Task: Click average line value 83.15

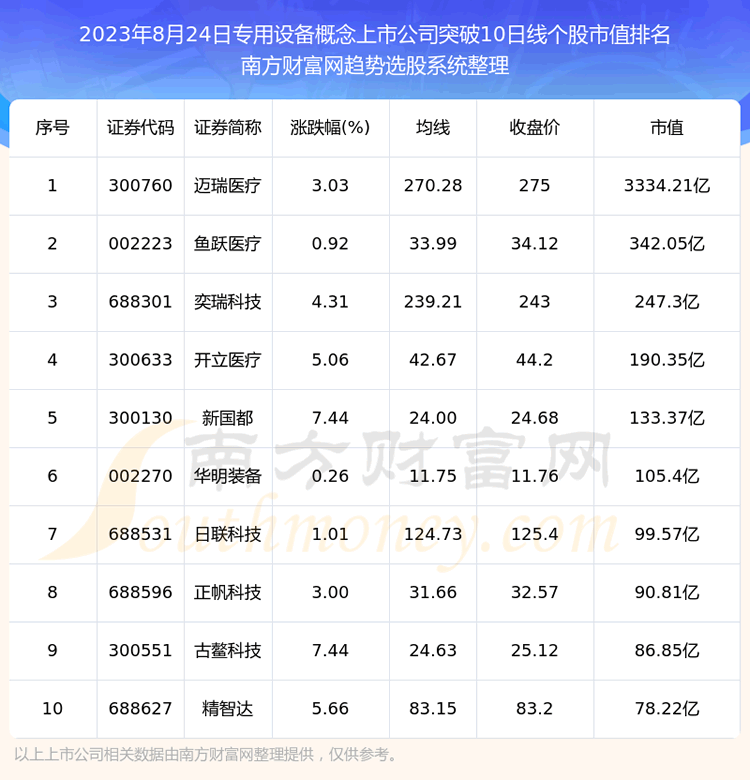Action: [x=433, y=708]
